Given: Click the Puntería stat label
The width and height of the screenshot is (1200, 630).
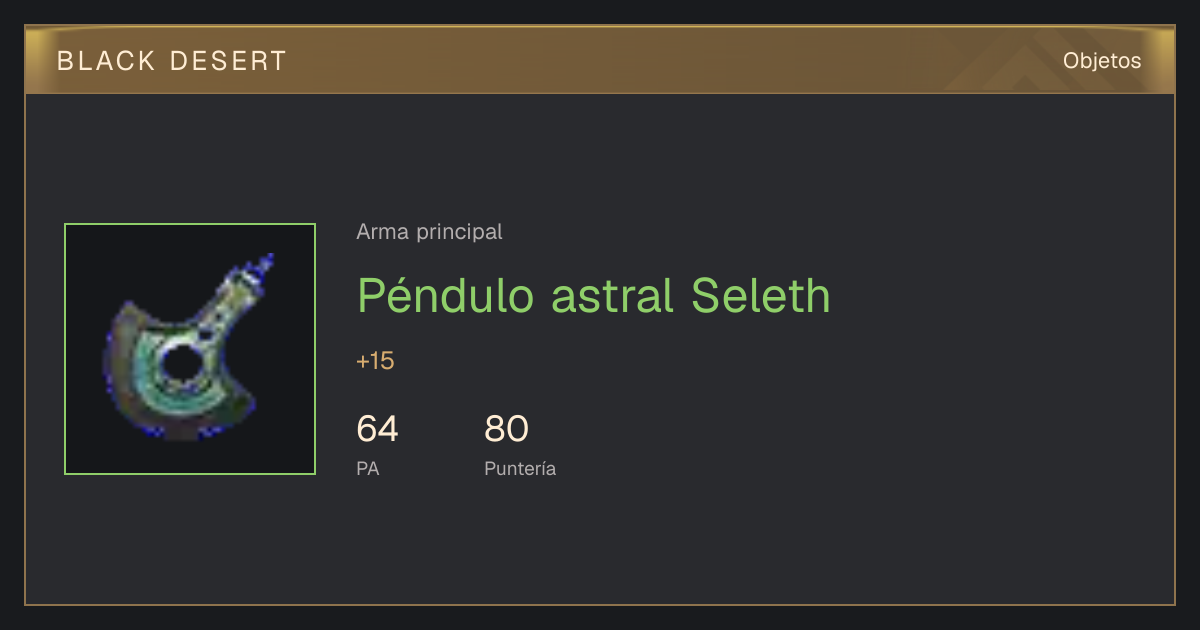Looking at the screenshot, I should 520,468.
